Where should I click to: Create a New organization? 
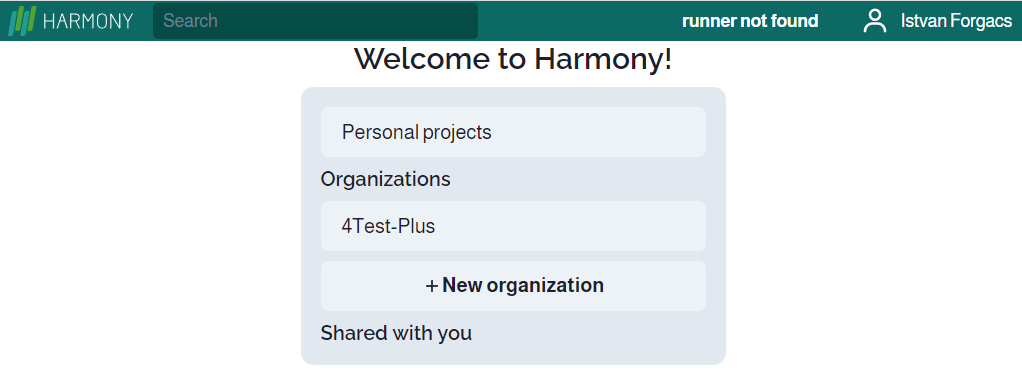coord(513,286)
